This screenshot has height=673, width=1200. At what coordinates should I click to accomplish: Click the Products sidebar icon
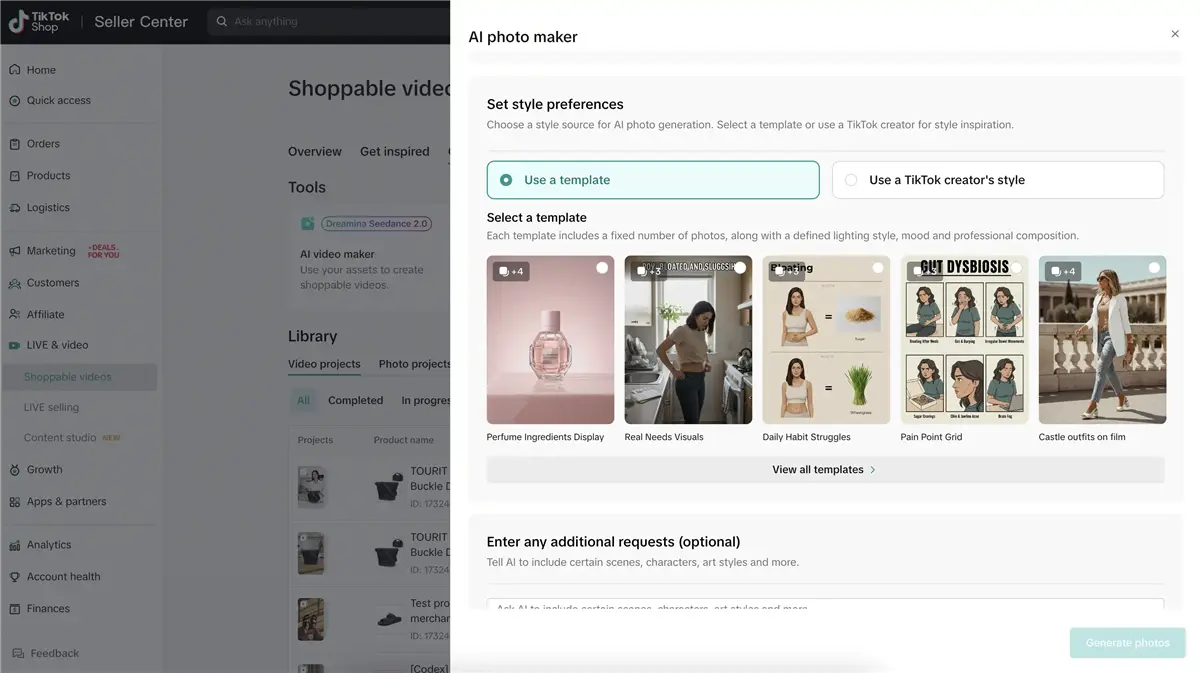pyautogui.click(x=14, y=176)
